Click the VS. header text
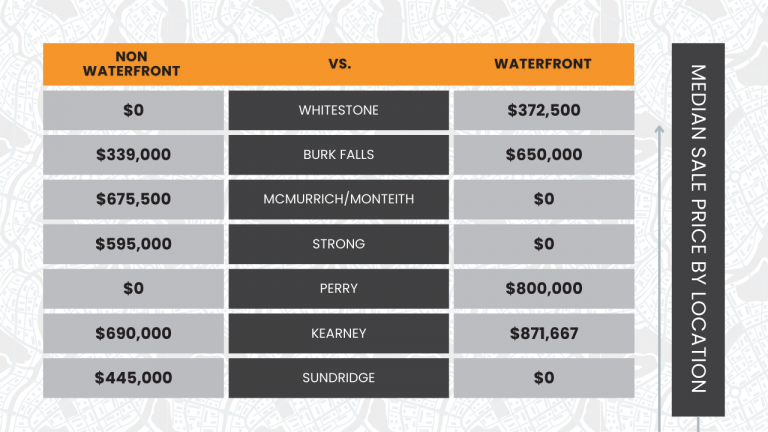 coord(339,64)
